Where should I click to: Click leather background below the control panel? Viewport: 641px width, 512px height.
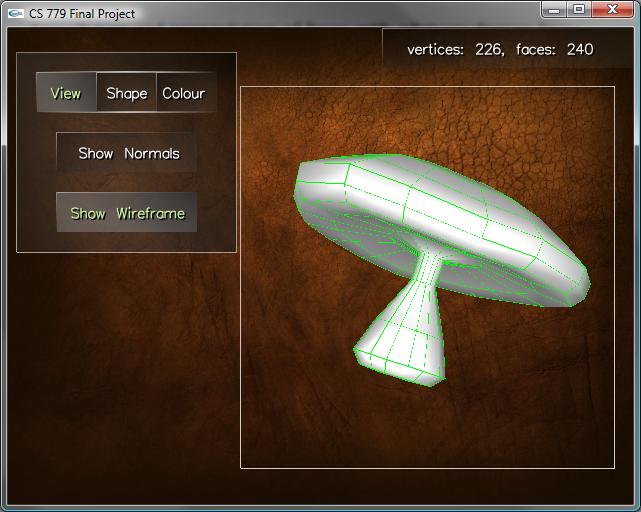tap(120, 380)
